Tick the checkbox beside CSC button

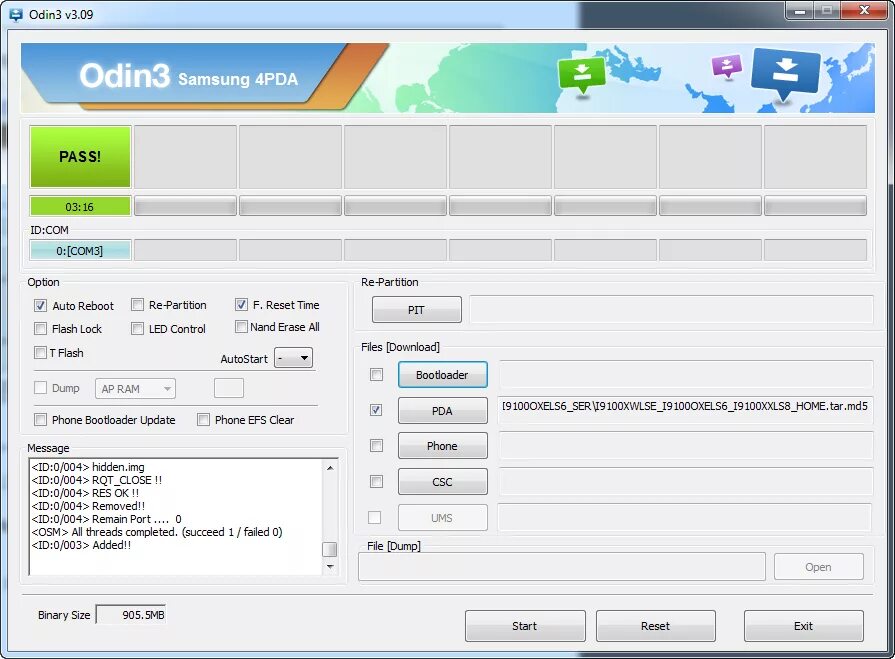point(376,482)
